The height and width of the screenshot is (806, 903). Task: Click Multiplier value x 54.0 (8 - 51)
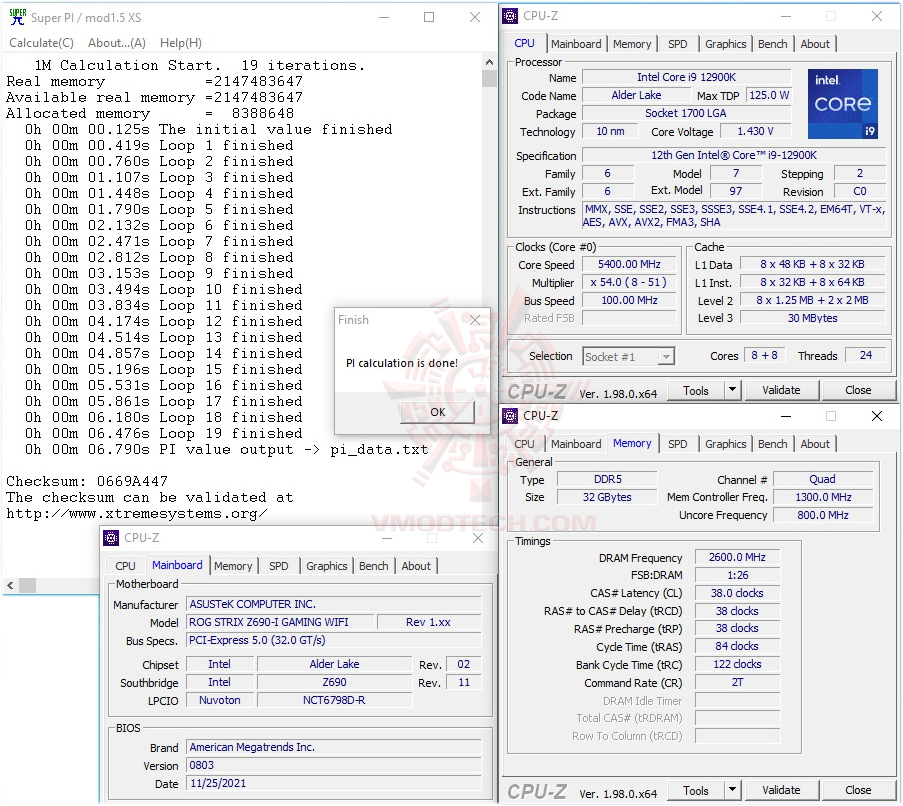[629, 282]
